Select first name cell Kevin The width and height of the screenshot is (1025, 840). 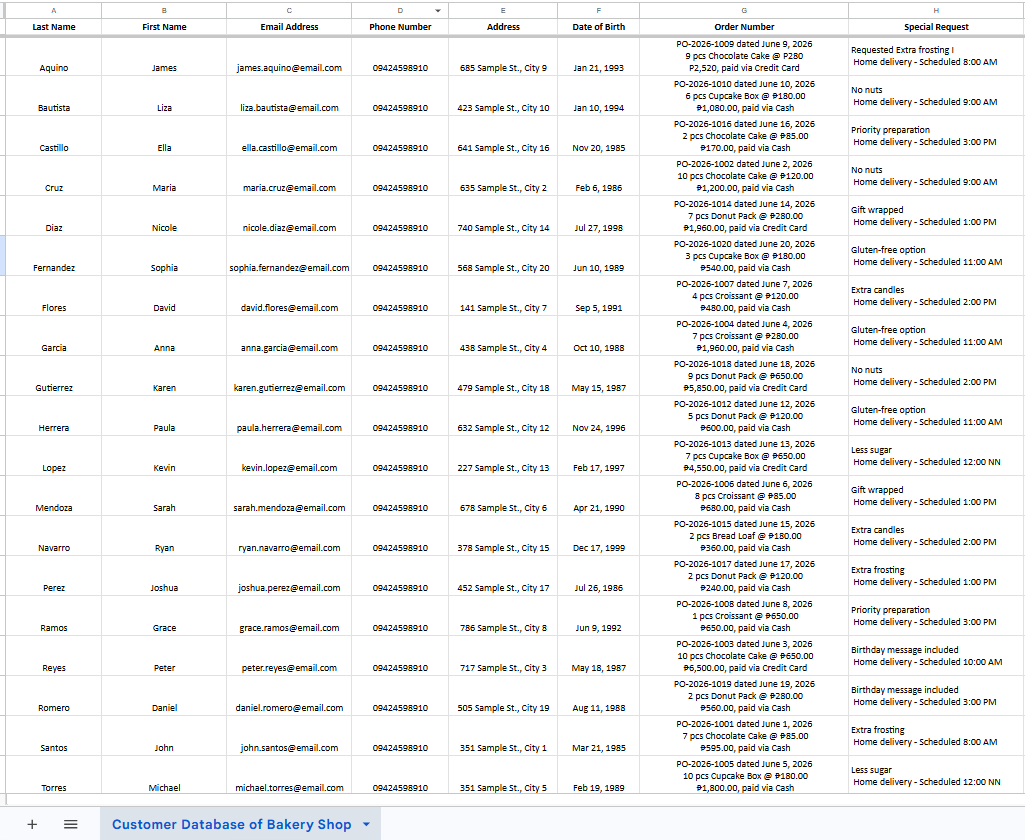[164, 456]
